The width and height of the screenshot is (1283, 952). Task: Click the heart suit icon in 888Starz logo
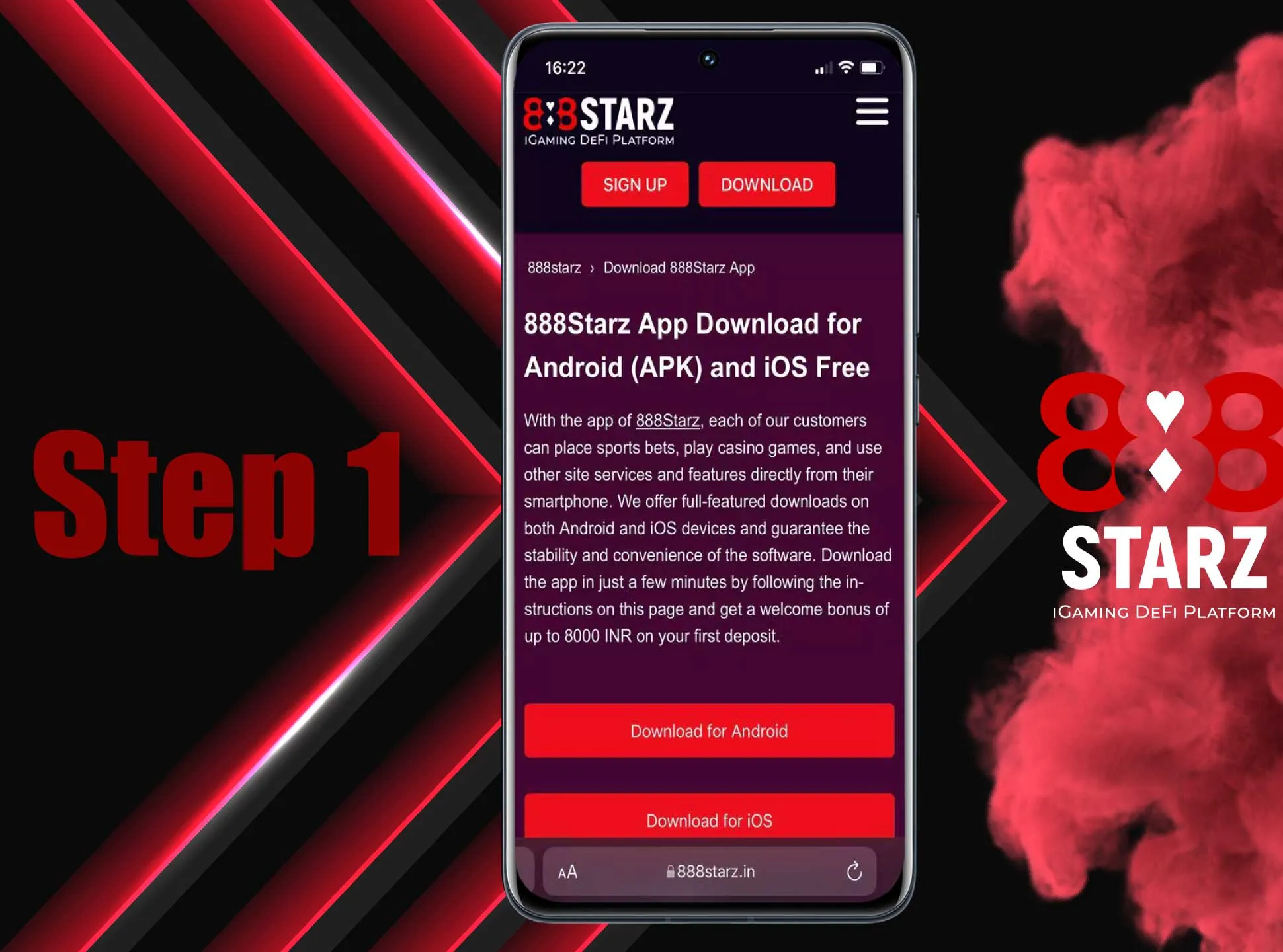click(x=1162, y=407)
